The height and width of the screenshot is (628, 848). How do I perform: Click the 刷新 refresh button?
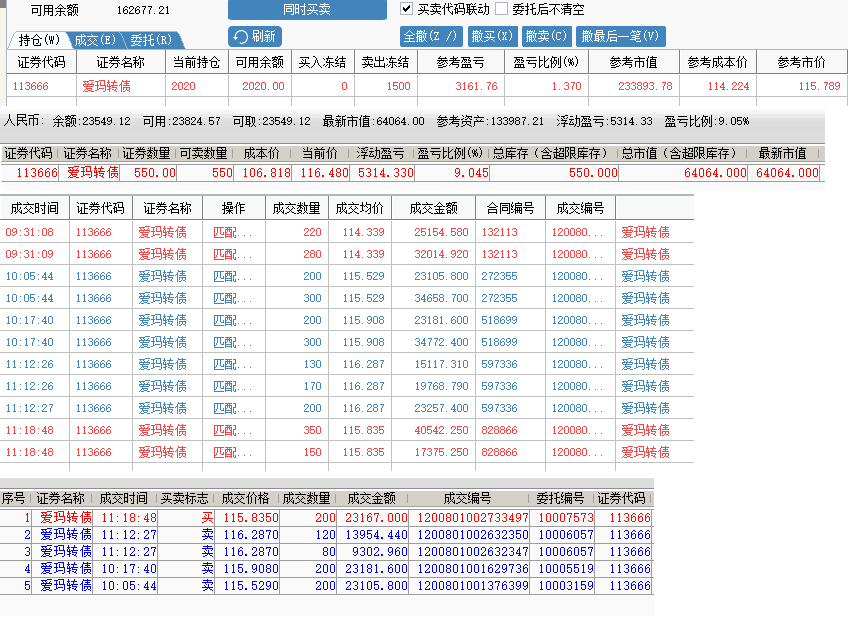(255, 37)
